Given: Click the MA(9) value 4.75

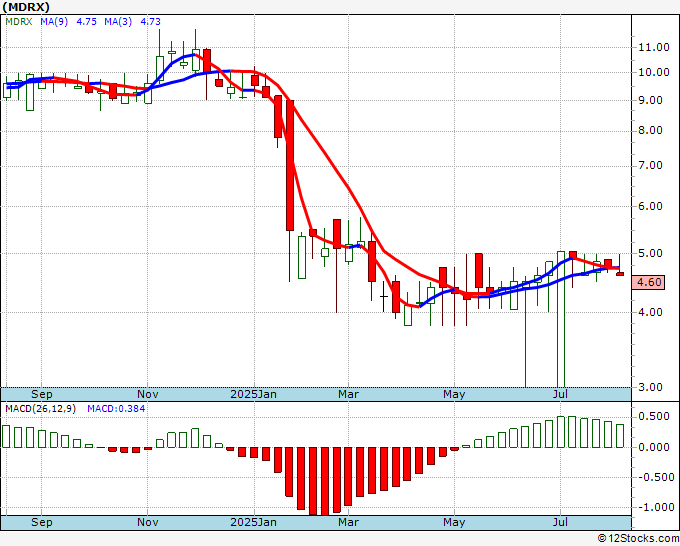Looking at the screenshot, I should coord(86,21).
